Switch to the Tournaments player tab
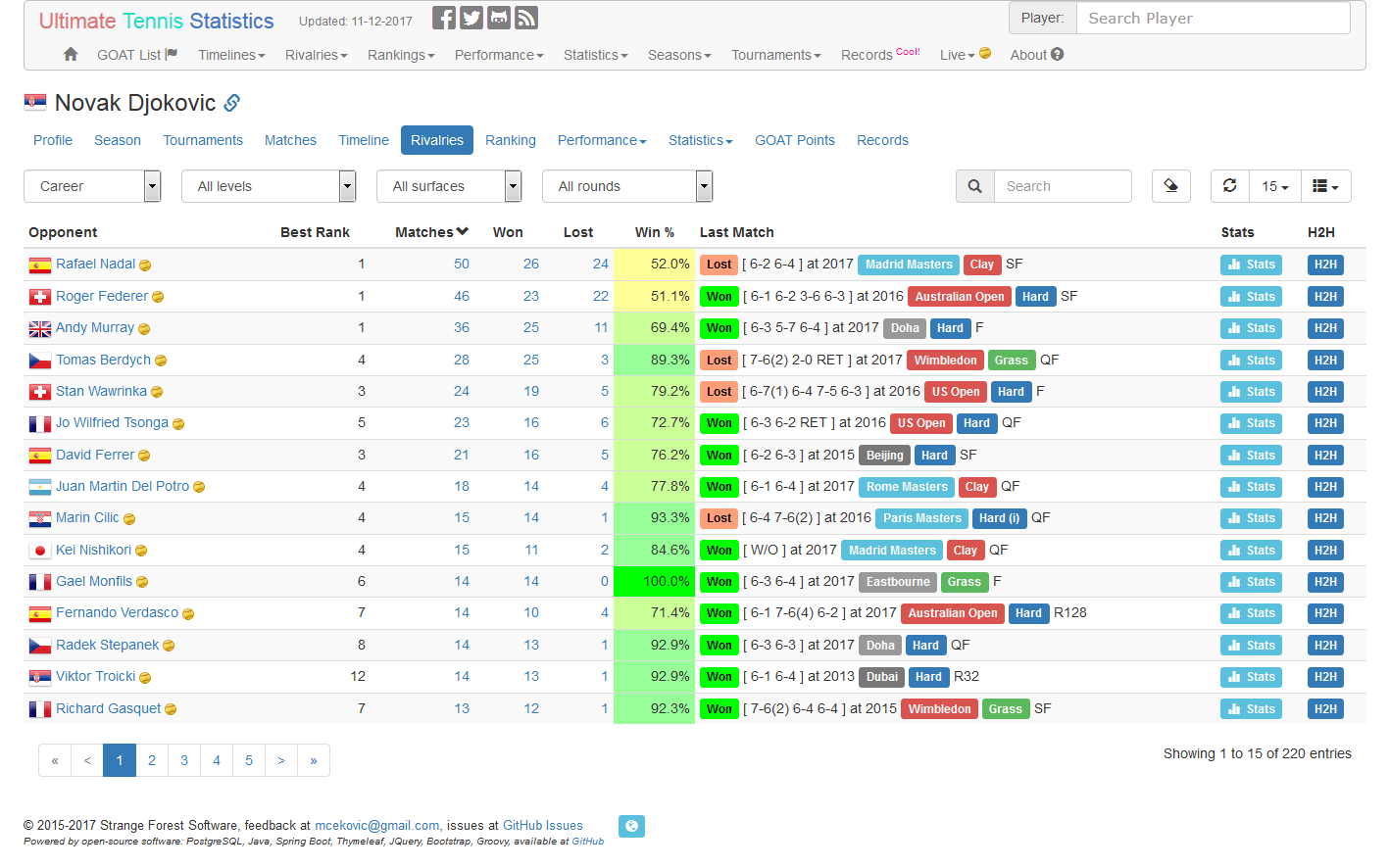 (203, 140)
